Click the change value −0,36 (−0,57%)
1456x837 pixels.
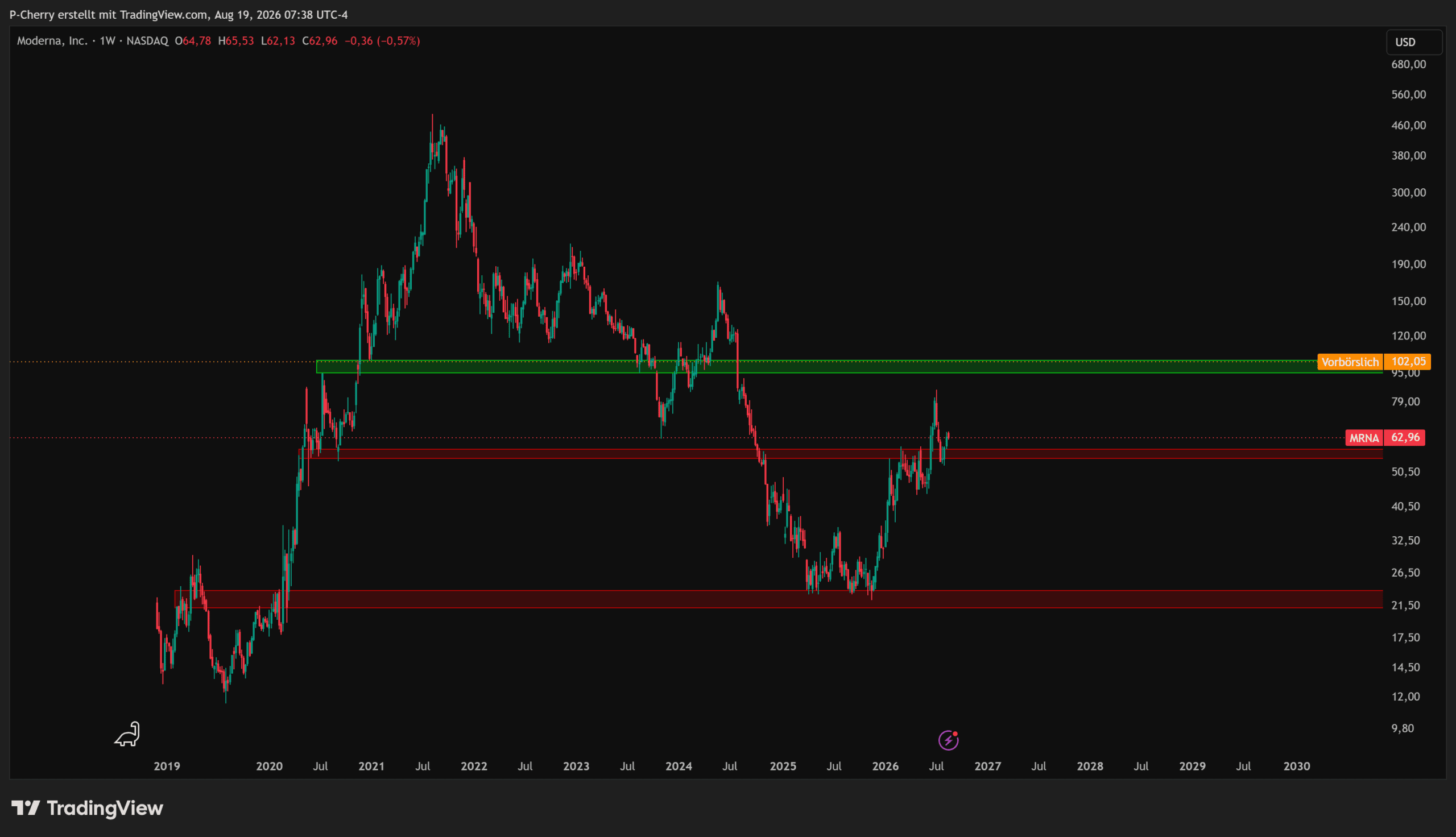tap(382, 41)
